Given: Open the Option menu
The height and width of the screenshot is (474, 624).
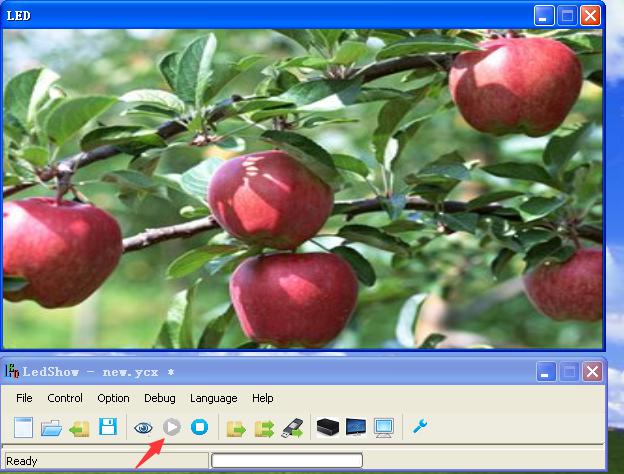Looking at the screenshot, I should pyautogui.click(x=113, y=398).
